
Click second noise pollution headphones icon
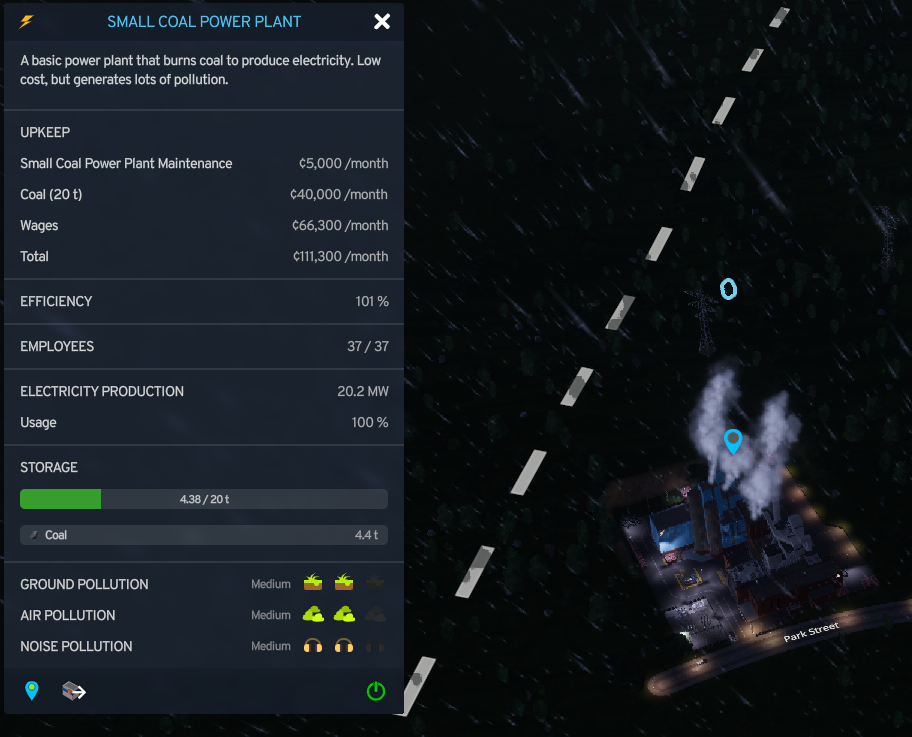(344, 646)
